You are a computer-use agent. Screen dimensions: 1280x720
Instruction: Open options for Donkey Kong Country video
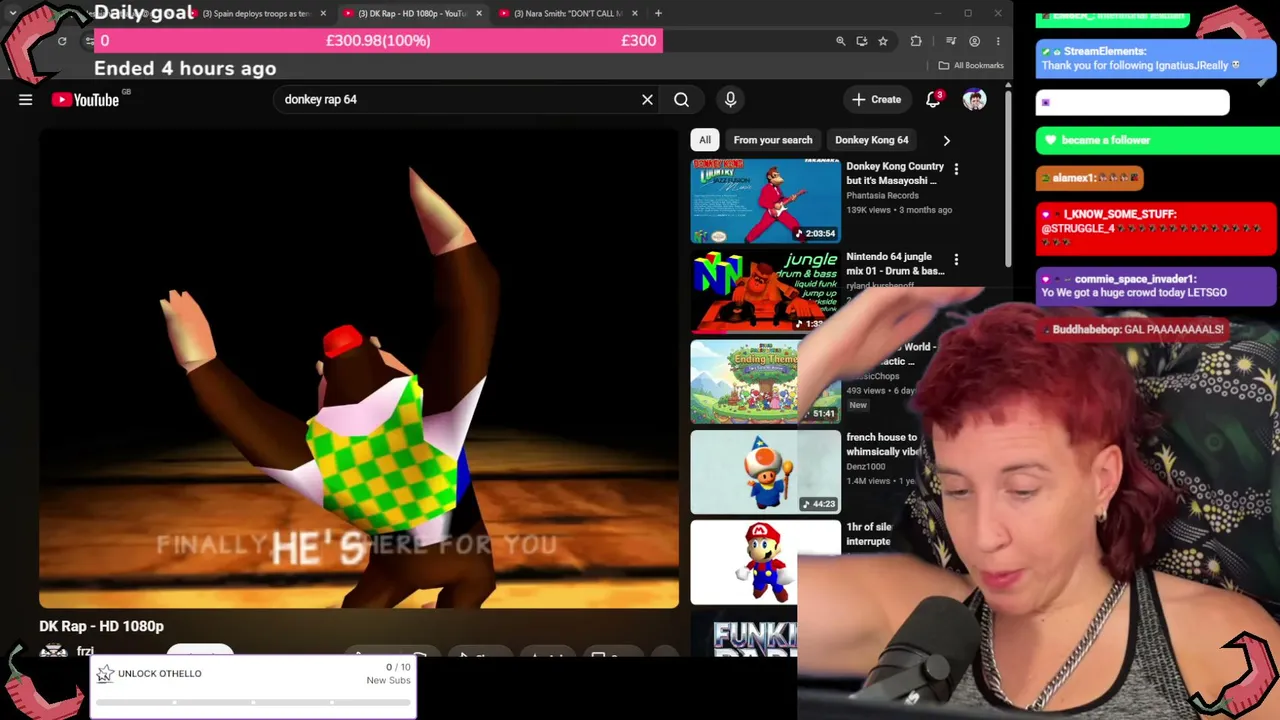(x=956, y=169)
